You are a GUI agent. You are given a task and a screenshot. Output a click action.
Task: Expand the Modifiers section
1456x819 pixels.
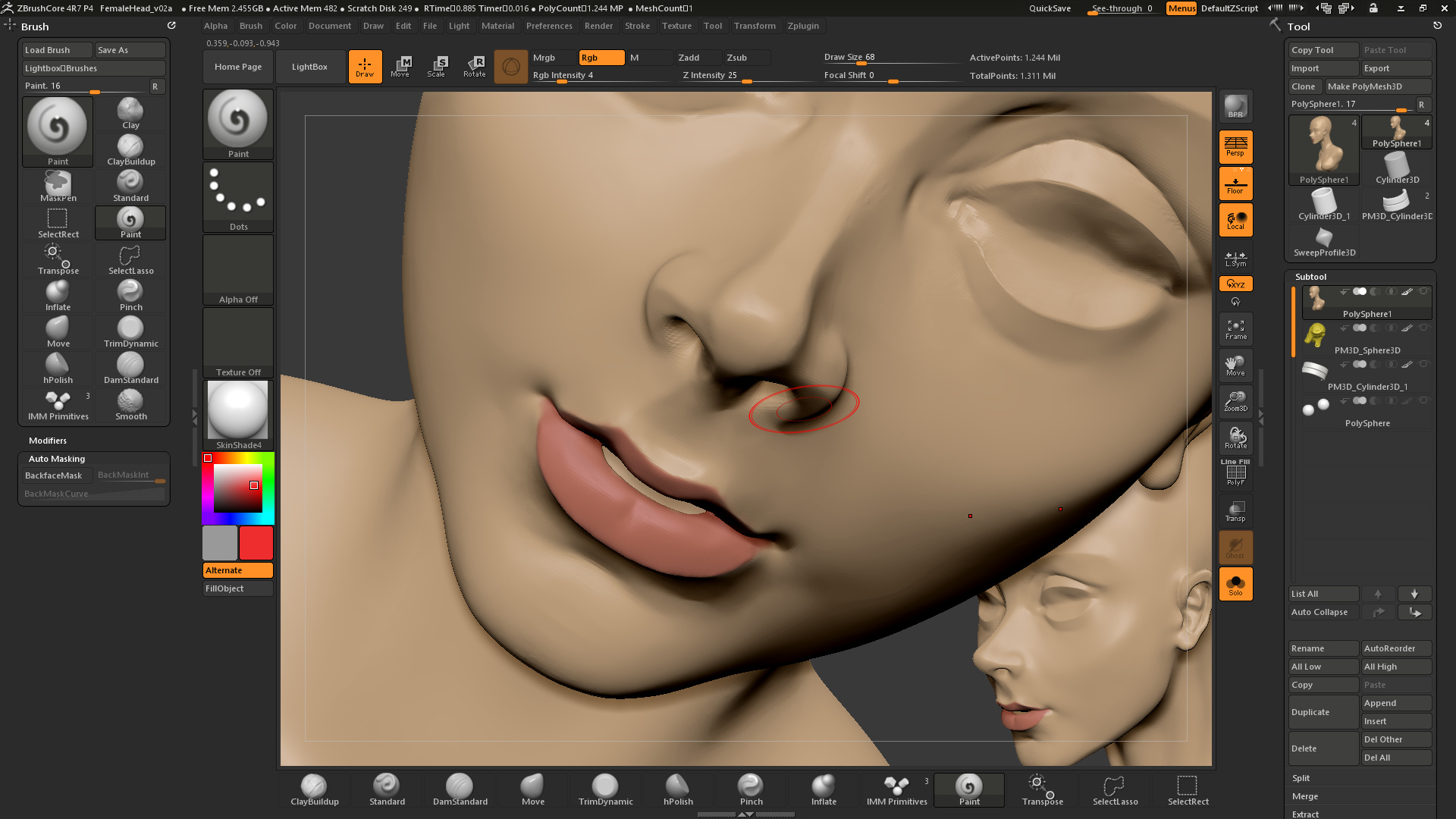pyautogui.click(x=48, y=441)
